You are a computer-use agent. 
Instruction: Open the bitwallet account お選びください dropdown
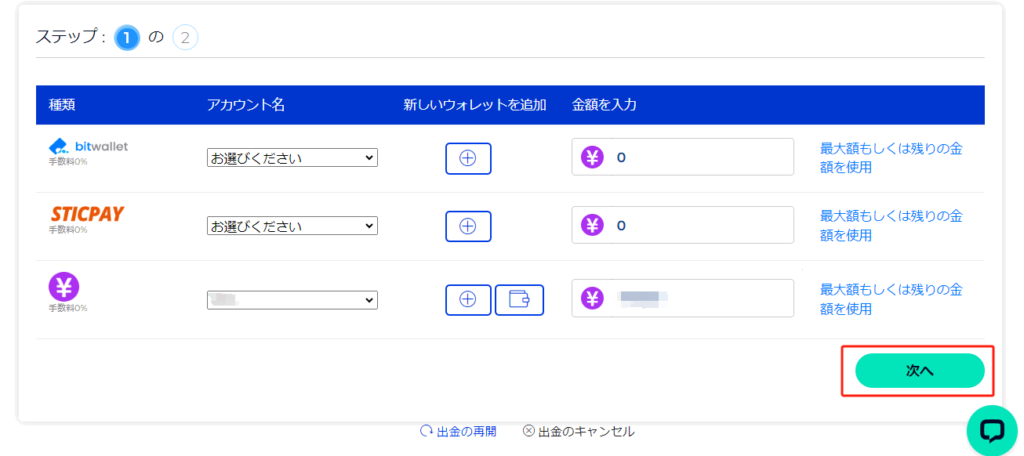pos(293,158)
